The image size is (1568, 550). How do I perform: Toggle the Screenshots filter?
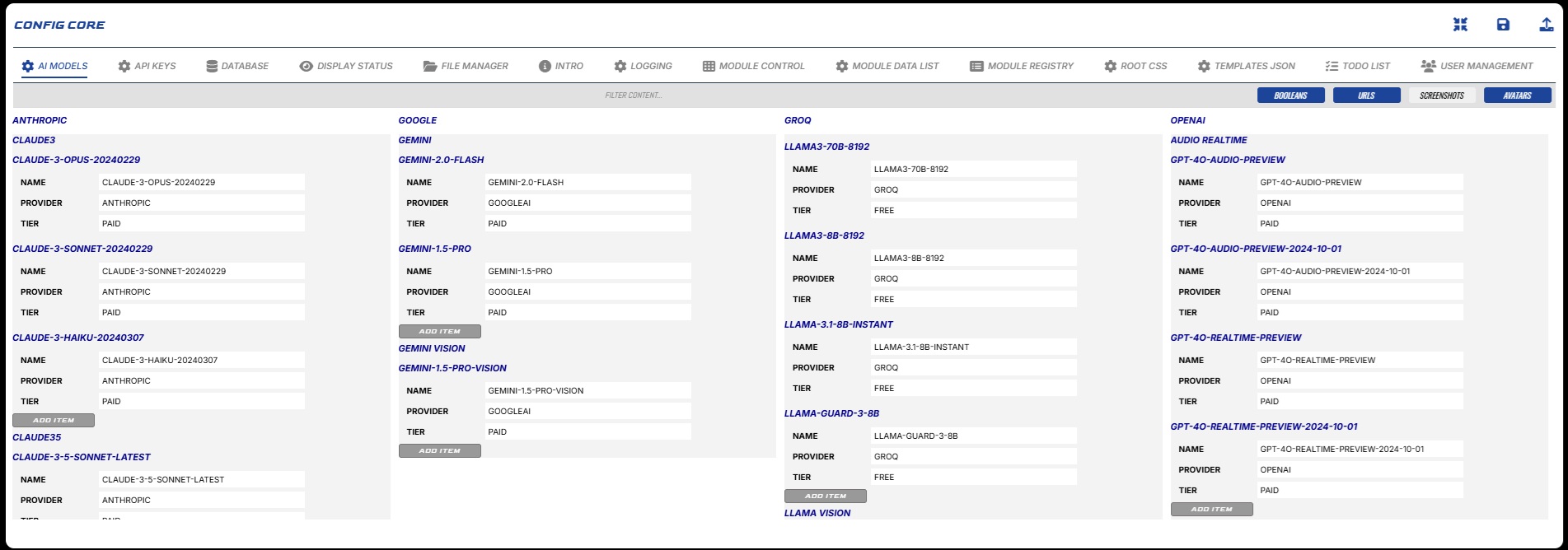tap(1442, 96)
